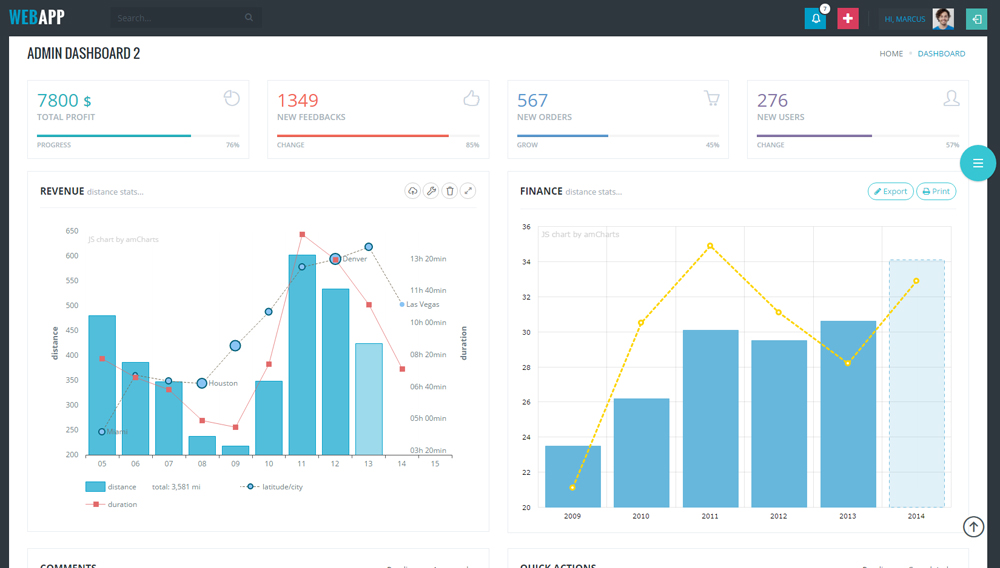Click the '7800 $' total profit value

64,100
